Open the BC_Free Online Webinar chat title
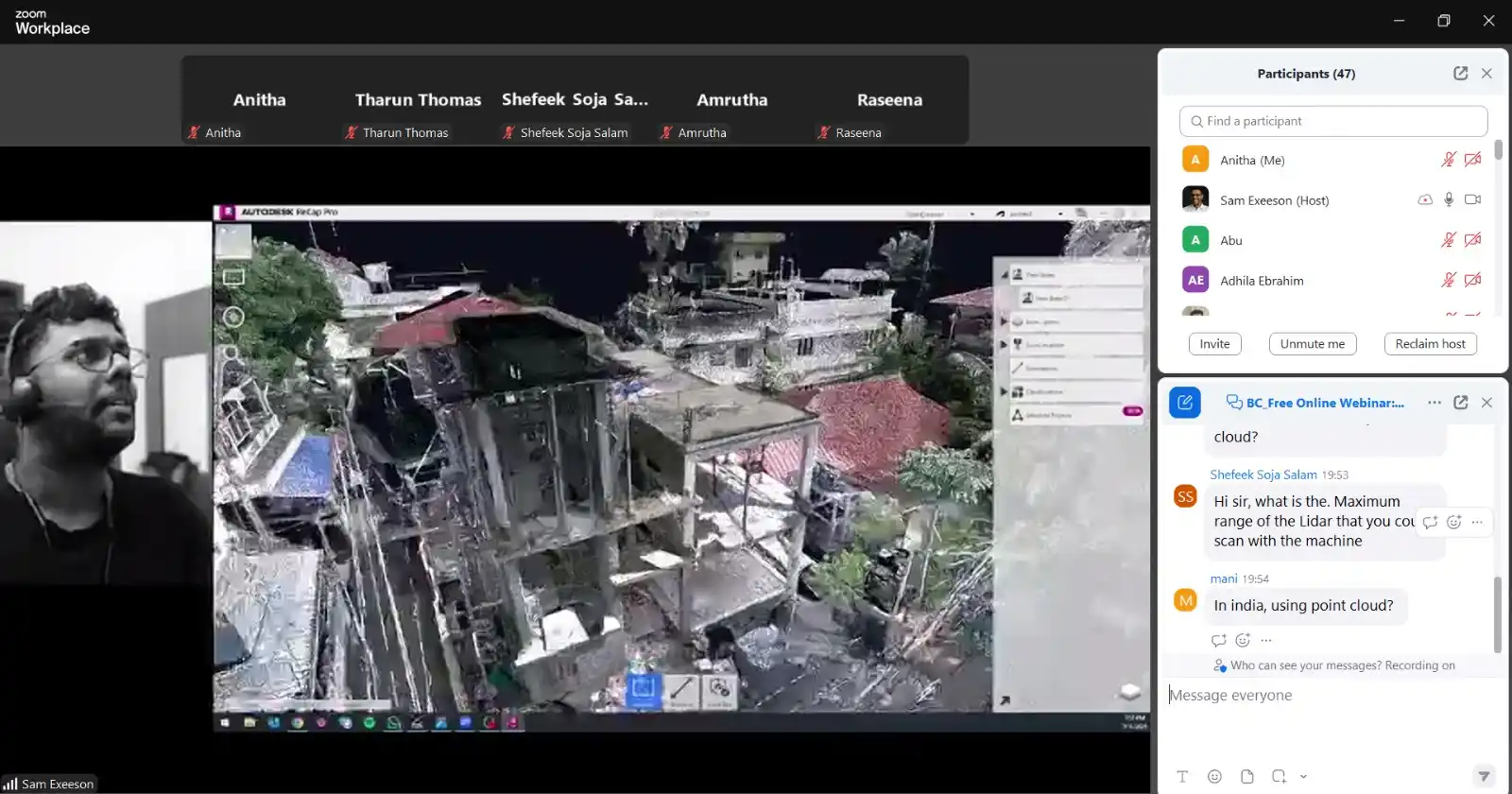This screenshot has height=794, width=1512. pos(1323,403)
